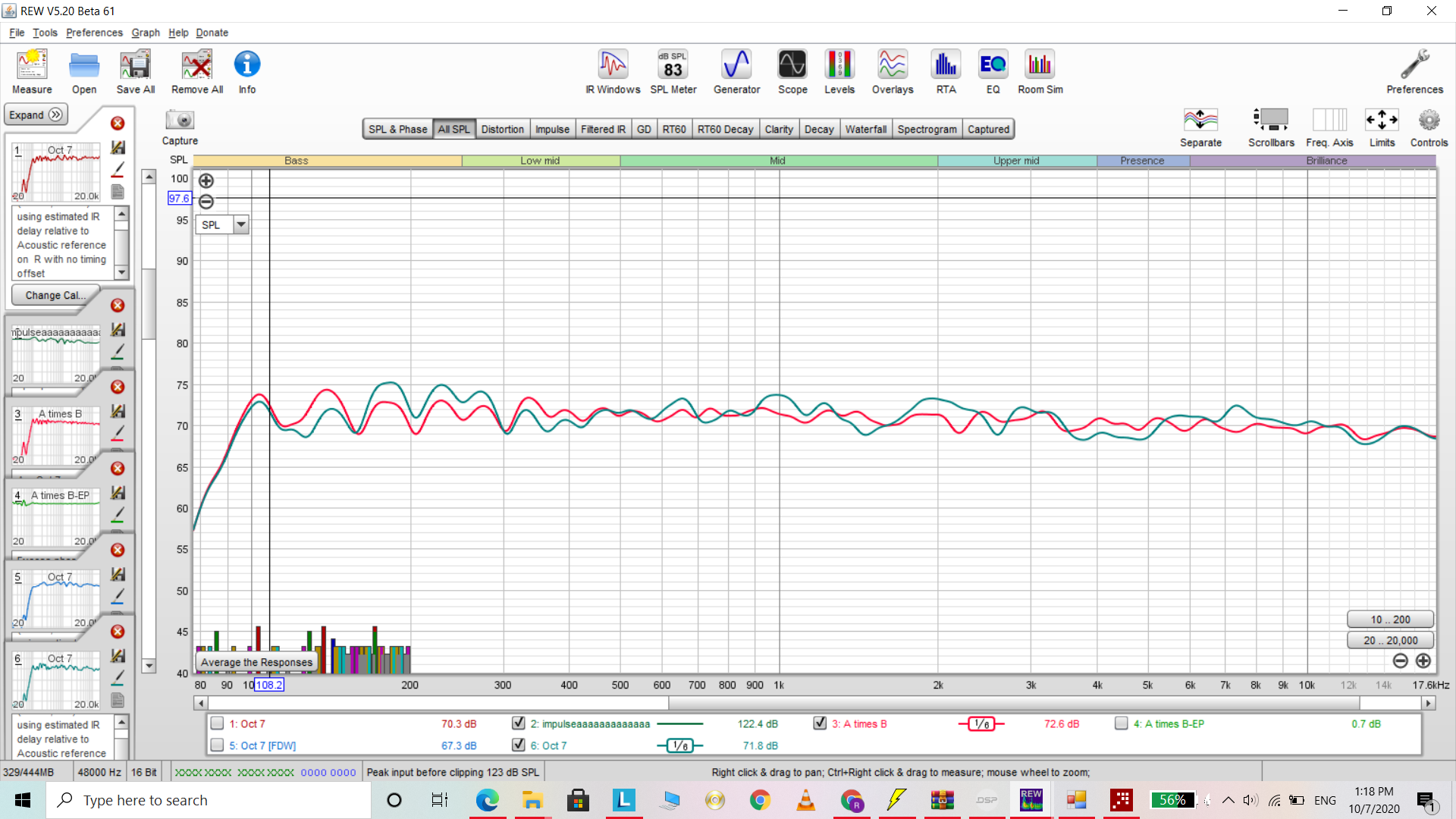Click the Save All disk icon
Screen dimensions: 1456x819
135,65
